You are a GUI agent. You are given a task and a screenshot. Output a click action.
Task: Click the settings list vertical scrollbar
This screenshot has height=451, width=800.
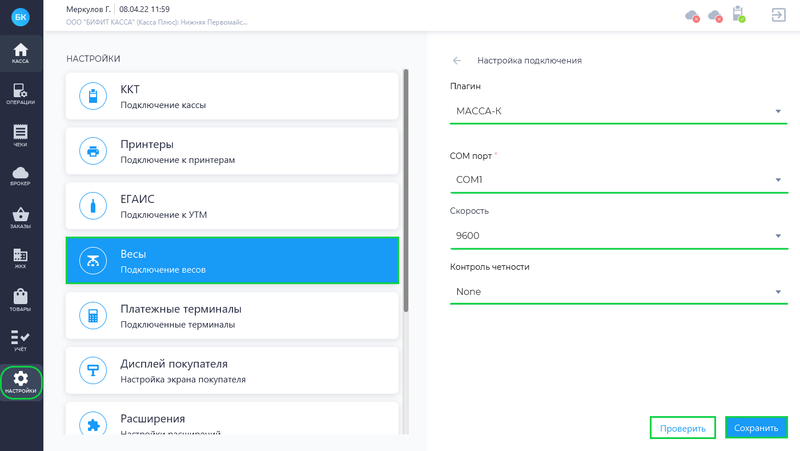click(x=406, y=191)
